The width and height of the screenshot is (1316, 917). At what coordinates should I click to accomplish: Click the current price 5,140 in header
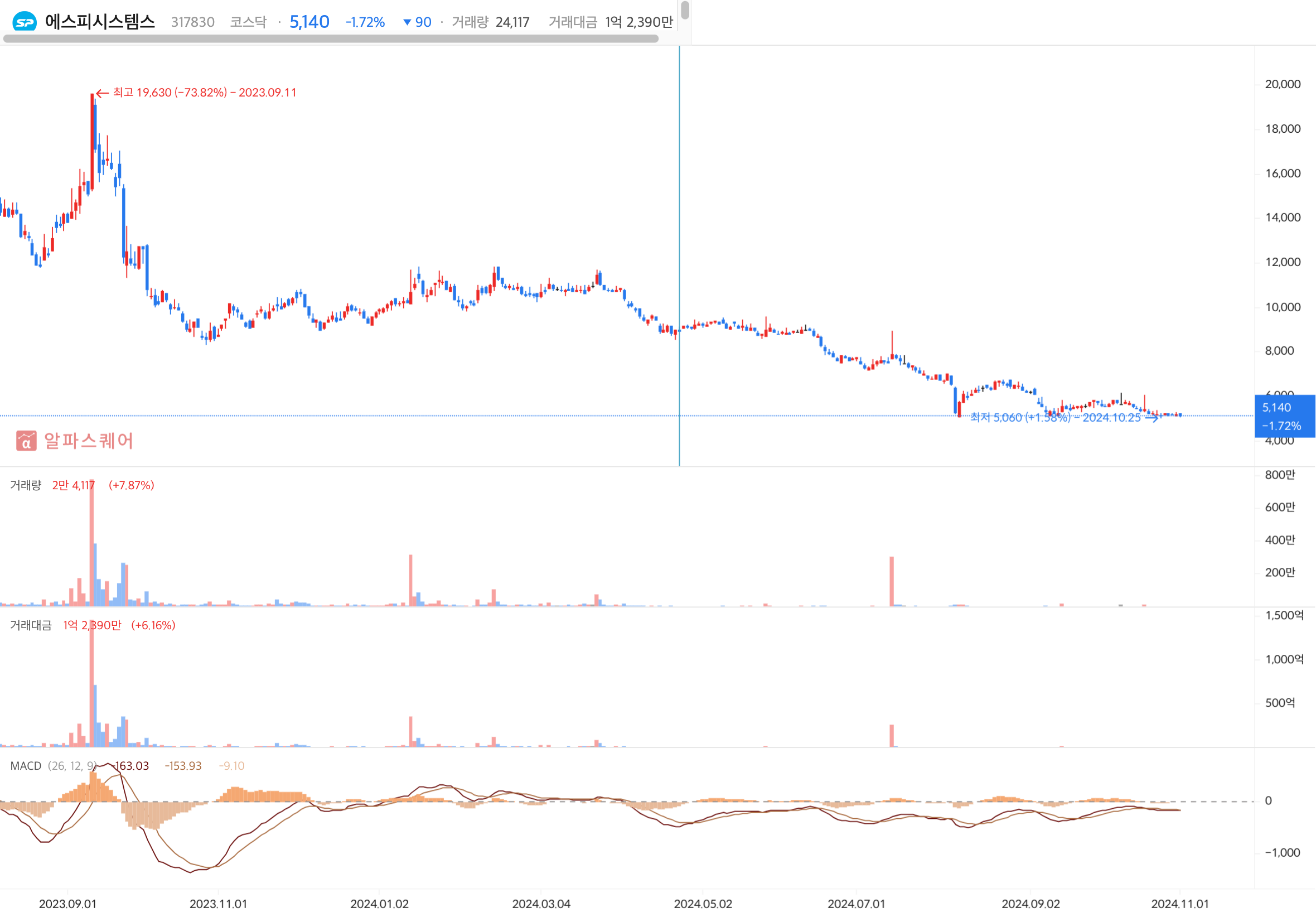point(309,22)
